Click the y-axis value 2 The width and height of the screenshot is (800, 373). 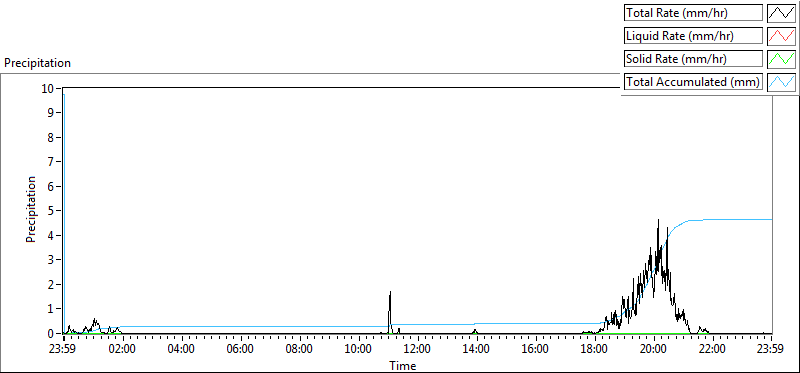(51, 284)
